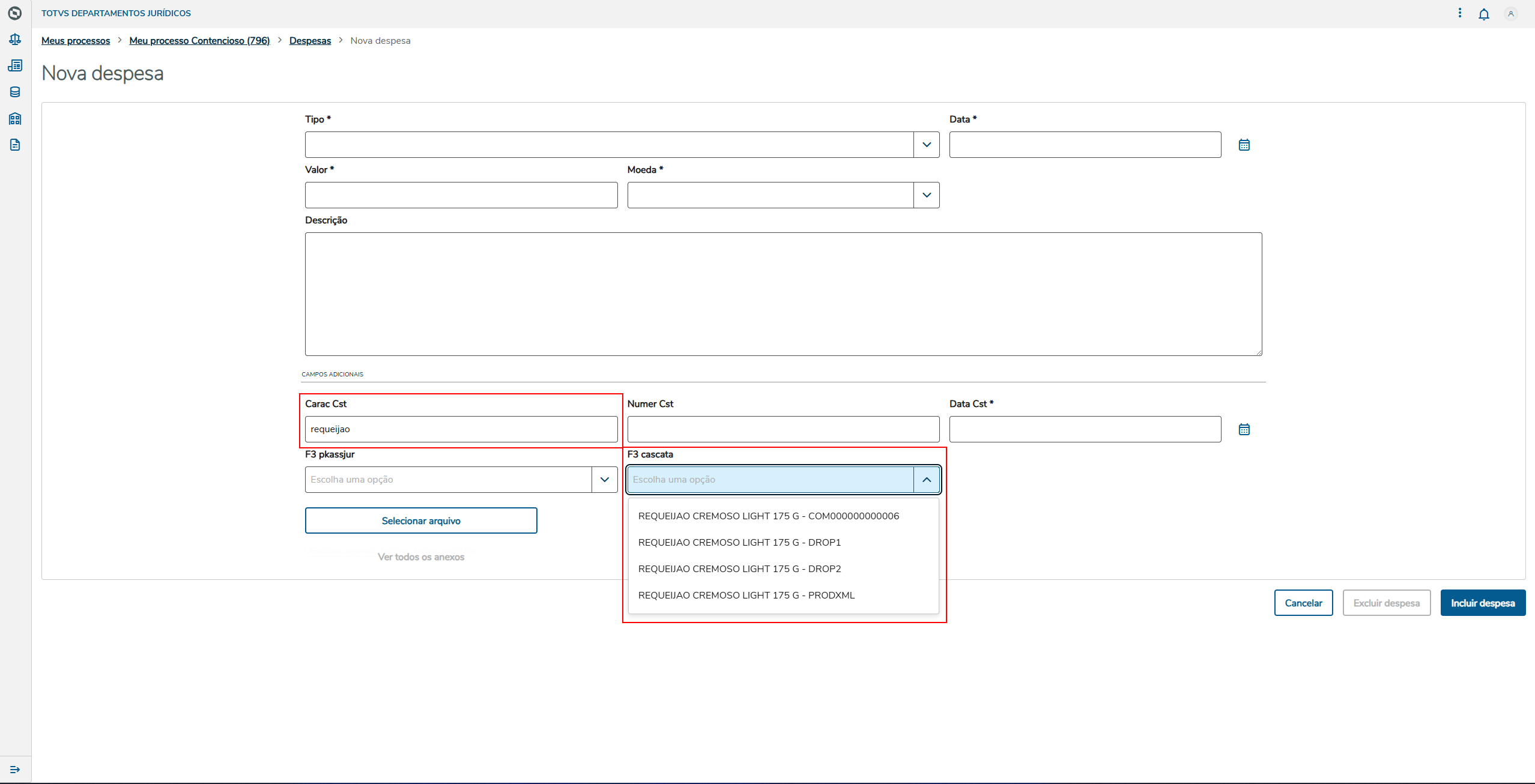Open the document icon in sidebar

15,145
